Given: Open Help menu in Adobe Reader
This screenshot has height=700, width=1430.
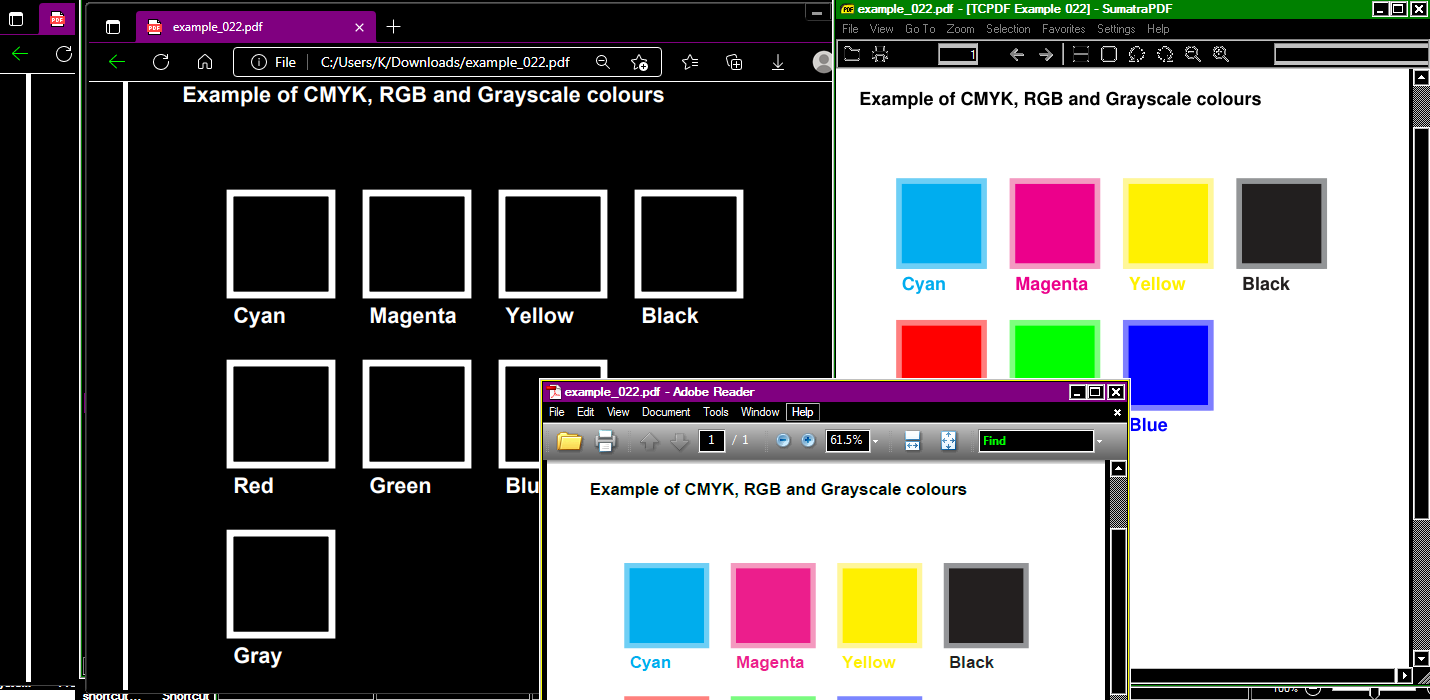Looking at the screenshot, I should click(803, 412).
